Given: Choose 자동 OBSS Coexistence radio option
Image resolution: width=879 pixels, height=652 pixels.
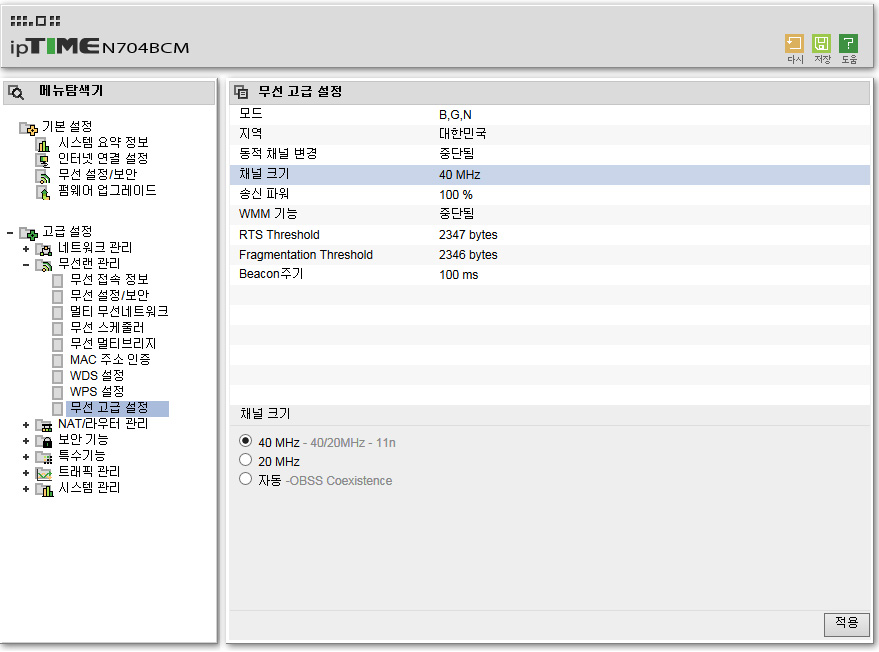Looking at the screenshot, I should click(x=246, y=479).
